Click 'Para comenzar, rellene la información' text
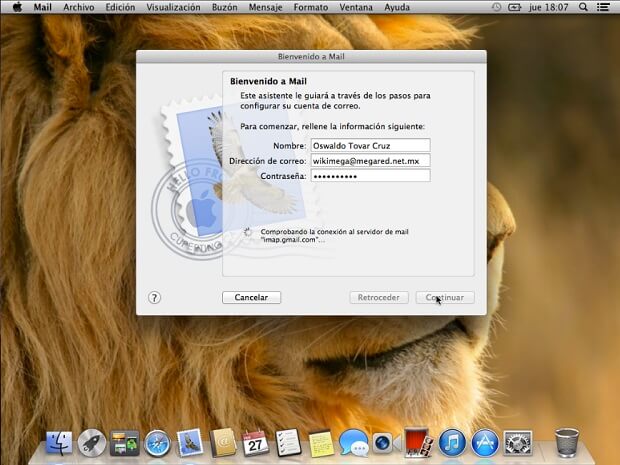620x465 pixels. [333, 127]
